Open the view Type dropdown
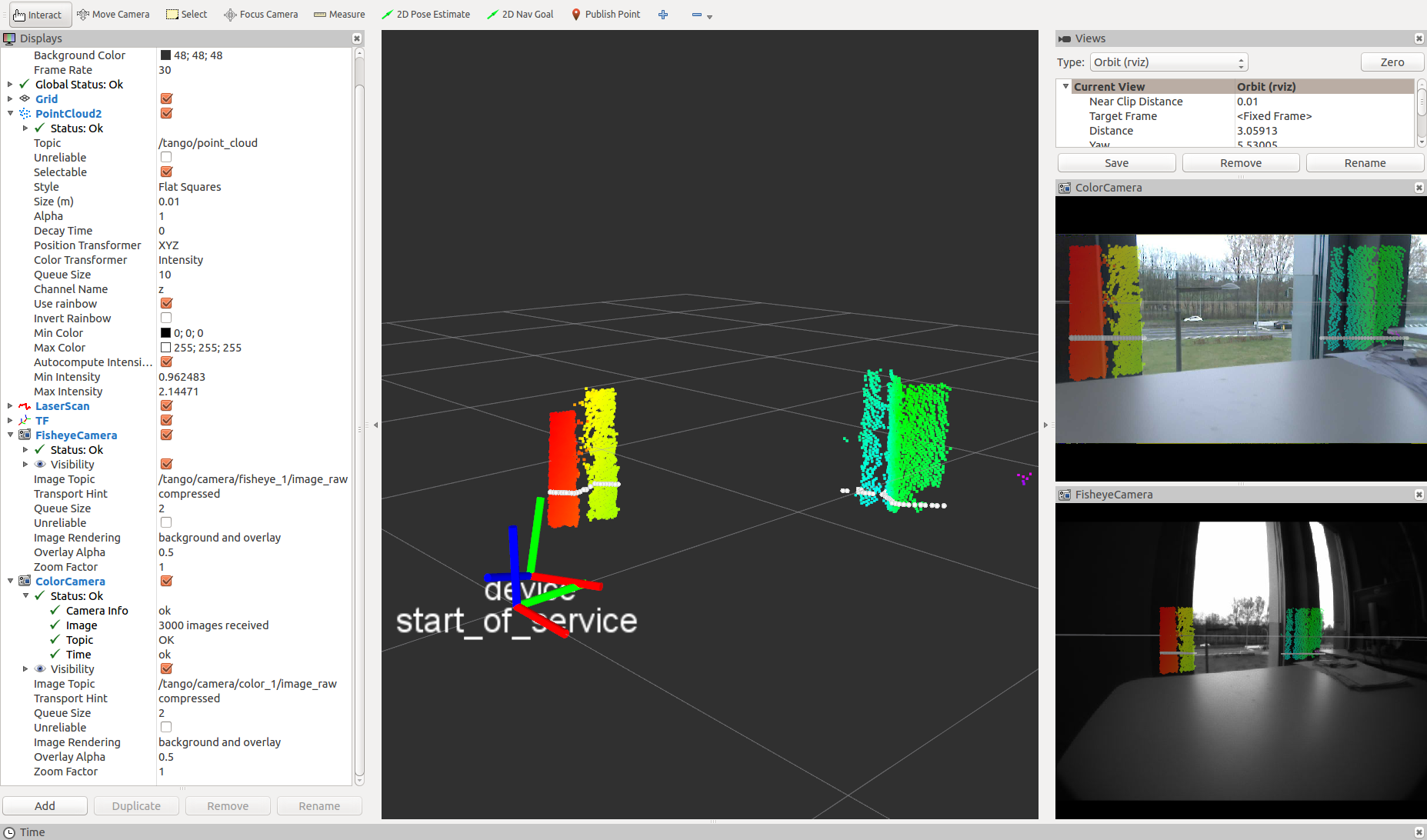 [x=1168, y=62]
